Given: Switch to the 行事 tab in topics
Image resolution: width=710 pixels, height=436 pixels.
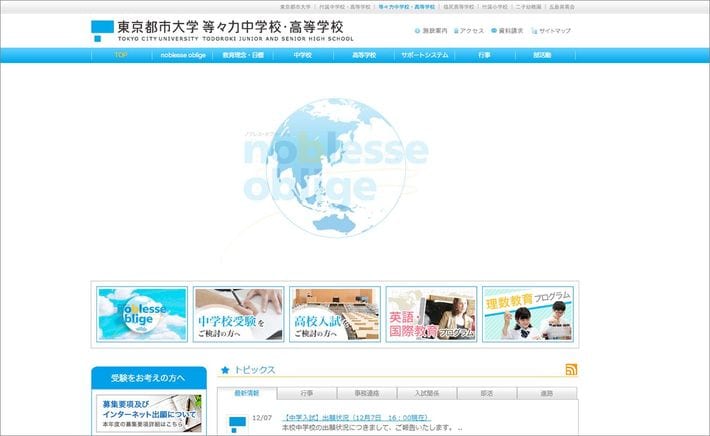Looking at the screenshot, I should (306, 394).
